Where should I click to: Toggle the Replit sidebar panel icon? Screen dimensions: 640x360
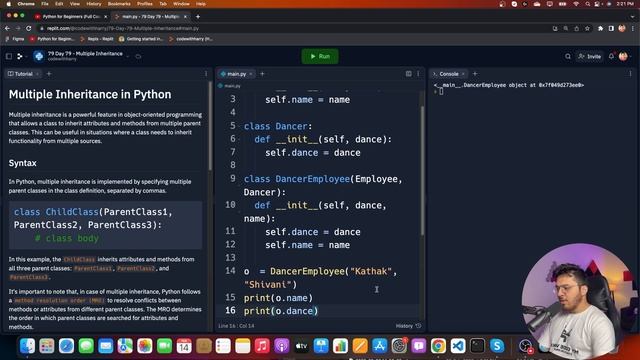tap(9, 56)
